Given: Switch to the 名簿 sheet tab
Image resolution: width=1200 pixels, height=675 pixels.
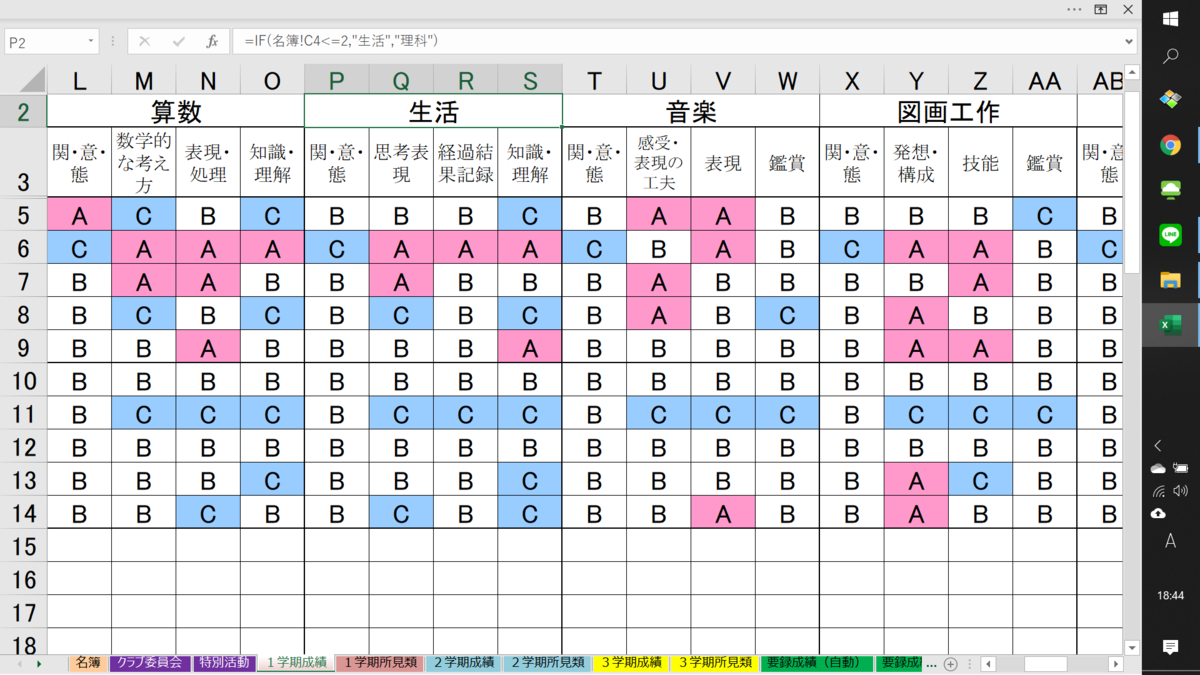Looking at the screenshot, I should point(88,663).
